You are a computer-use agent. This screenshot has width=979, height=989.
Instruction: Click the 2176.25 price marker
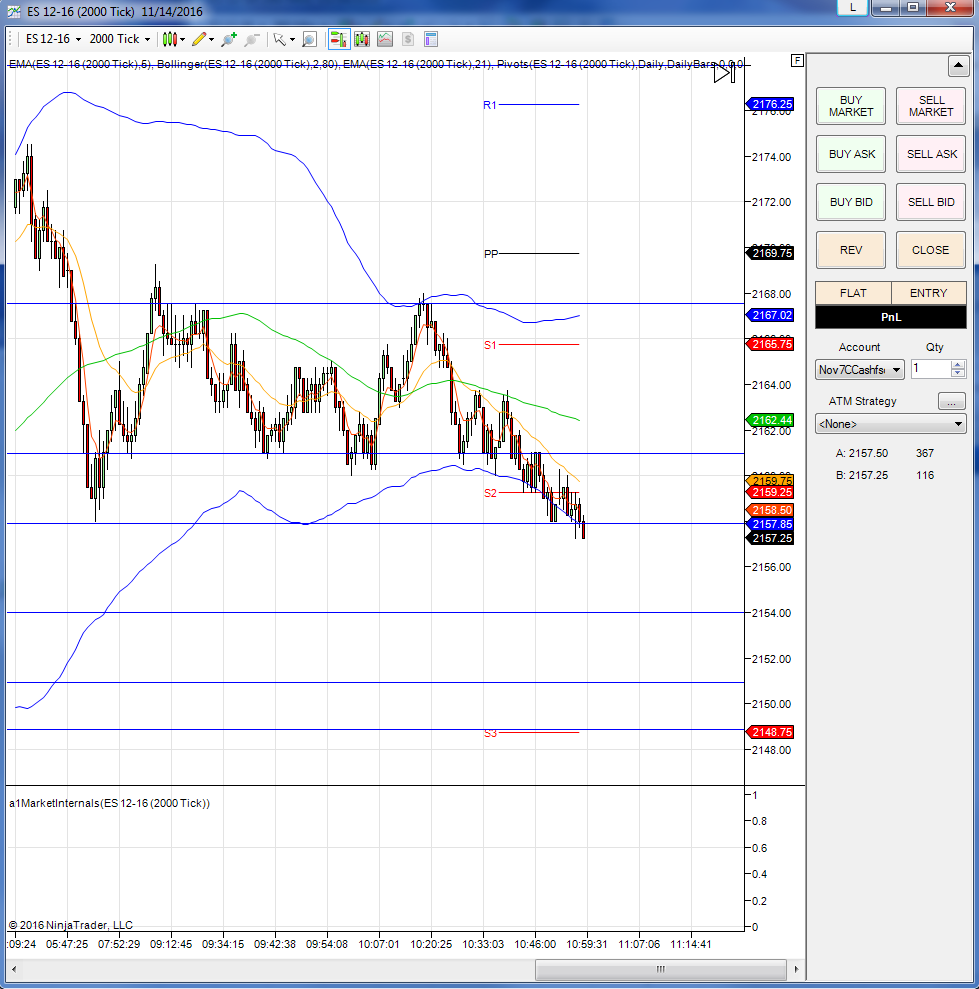(770, 104)
